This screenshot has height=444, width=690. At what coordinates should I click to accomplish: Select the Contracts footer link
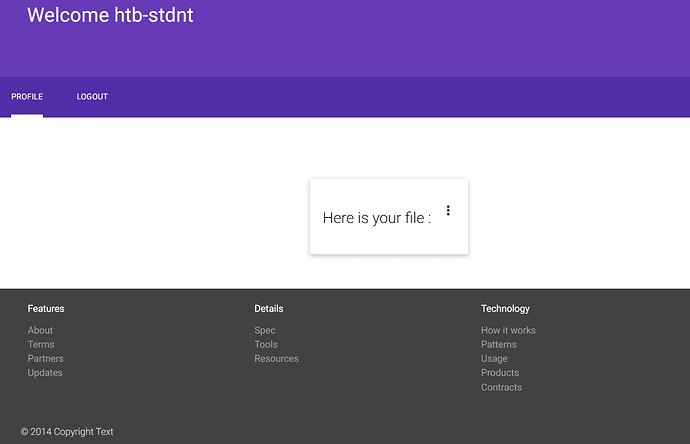click(x=501, y=387)
